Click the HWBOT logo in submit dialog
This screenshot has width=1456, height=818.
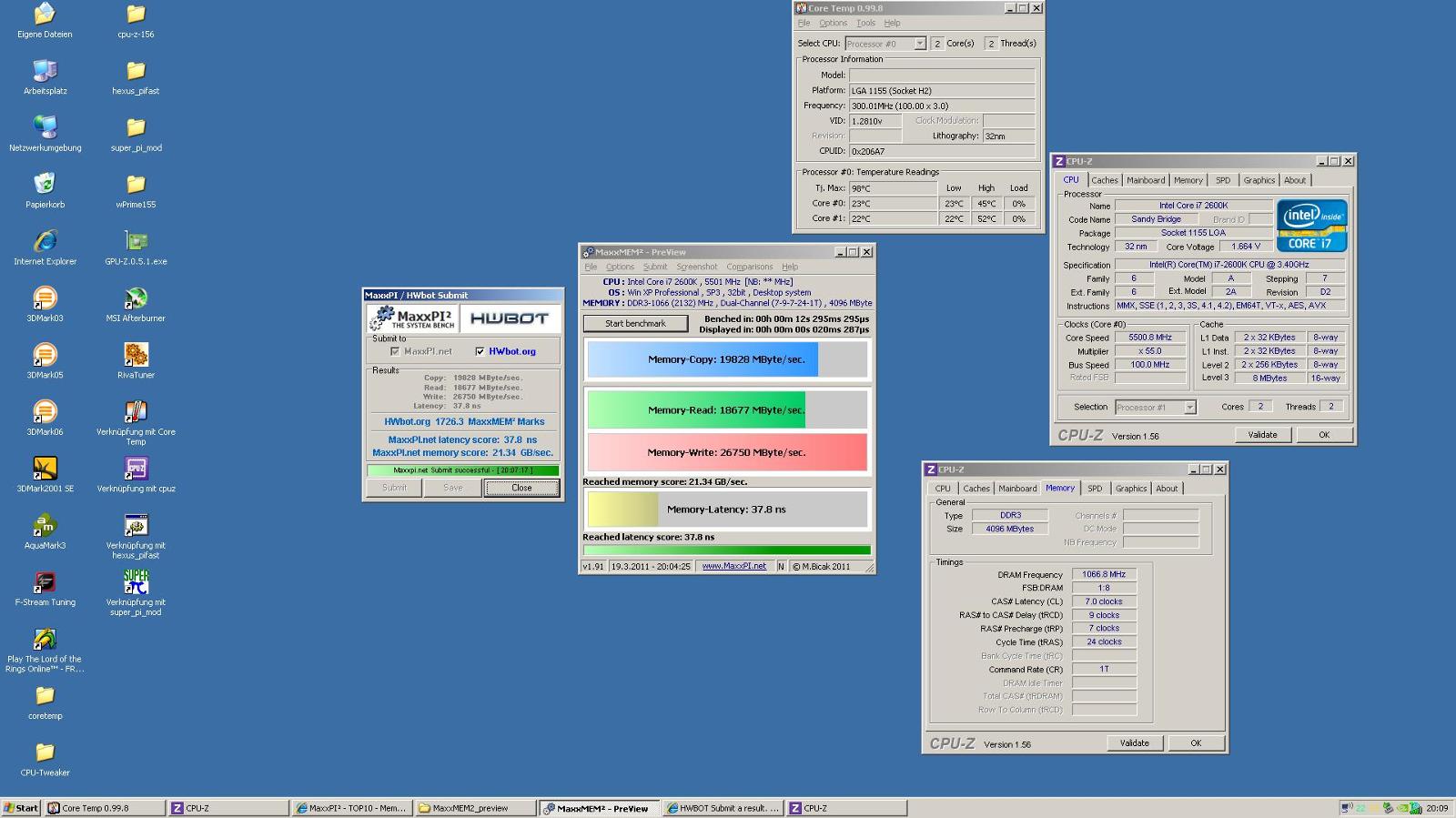pos(510,318)
